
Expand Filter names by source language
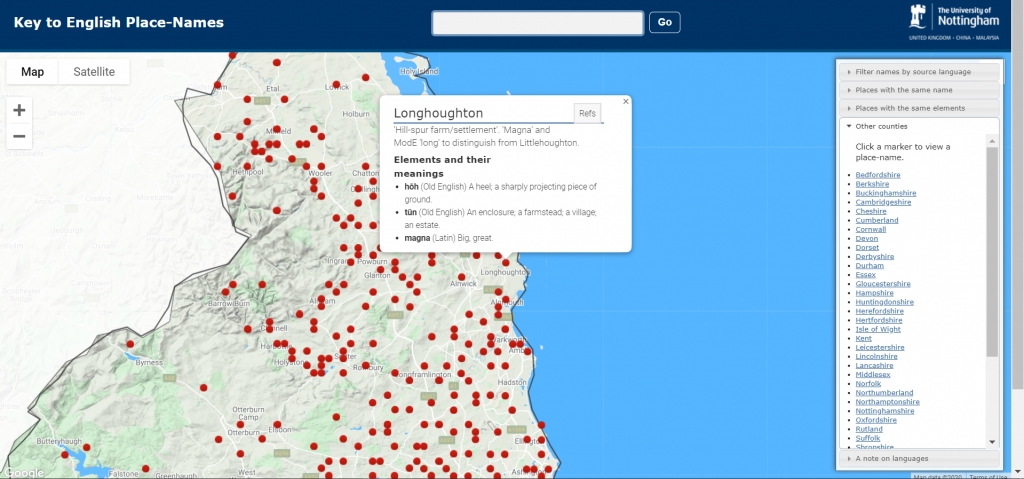tap(918, 72)
